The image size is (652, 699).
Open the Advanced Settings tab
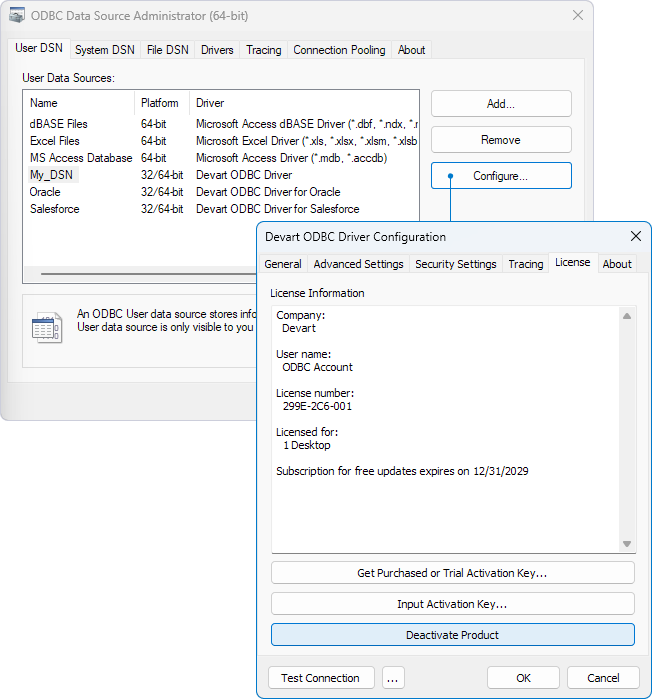[x=358, y=264]
